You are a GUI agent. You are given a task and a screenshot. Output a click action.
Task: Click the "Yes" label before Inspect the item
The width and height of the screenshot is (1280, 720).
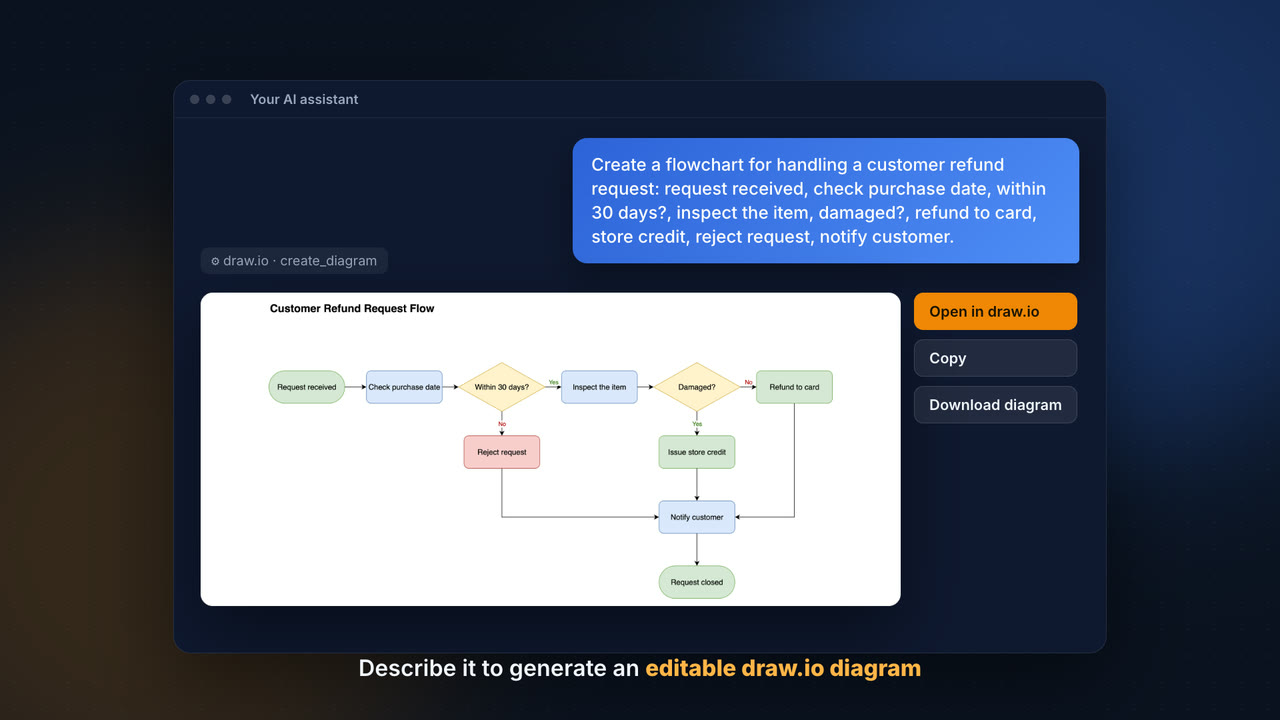(553, 382)
